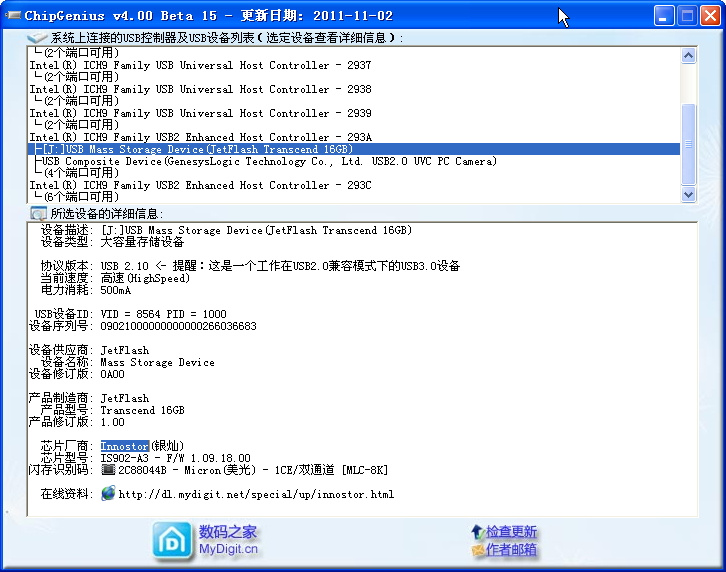Click the highlighted Innostor chip vendor text
The width and height of the screenshot is (726, 572).
pos(125,446)
